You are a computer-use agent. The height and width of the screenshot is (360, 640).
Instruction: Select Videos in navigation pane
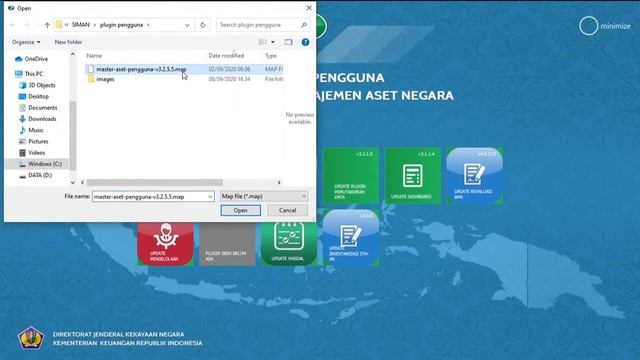point(32,153)
